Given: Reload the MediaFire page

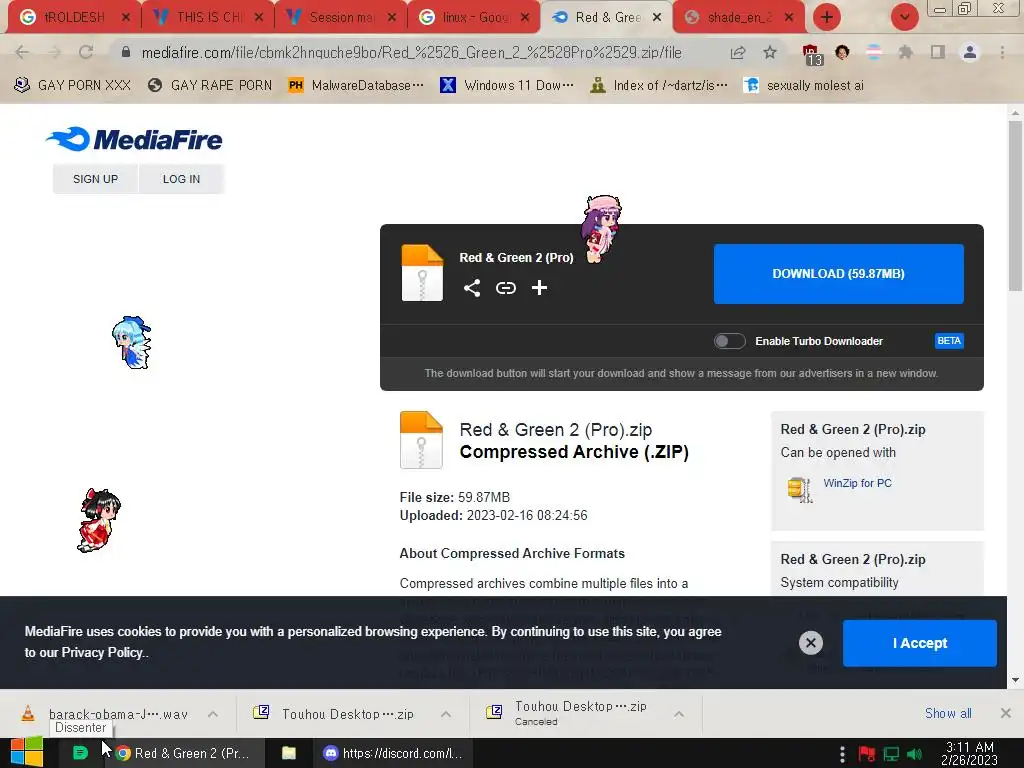Looking at the screenshot, I should tap(86, 52).
